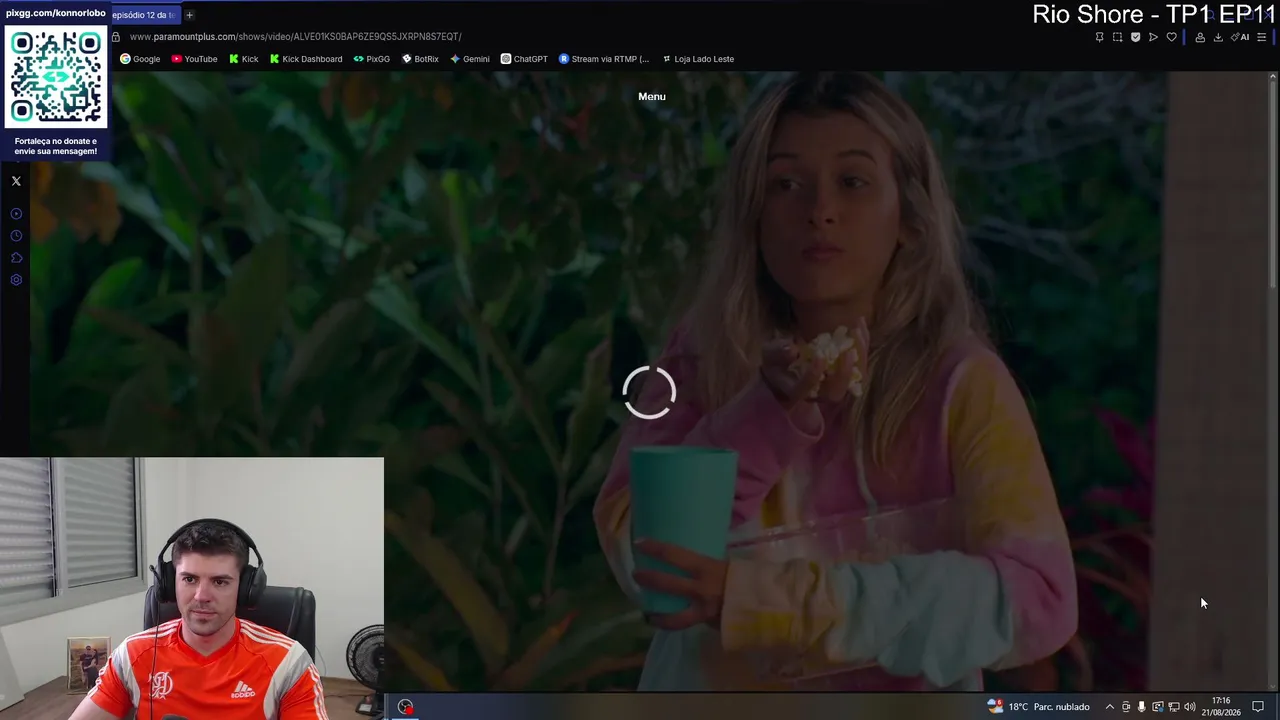Image resolution: width=1280 pixels, height=720 pixels.
Task: Open the player sidebar icon below X
Action: [16, 214]
